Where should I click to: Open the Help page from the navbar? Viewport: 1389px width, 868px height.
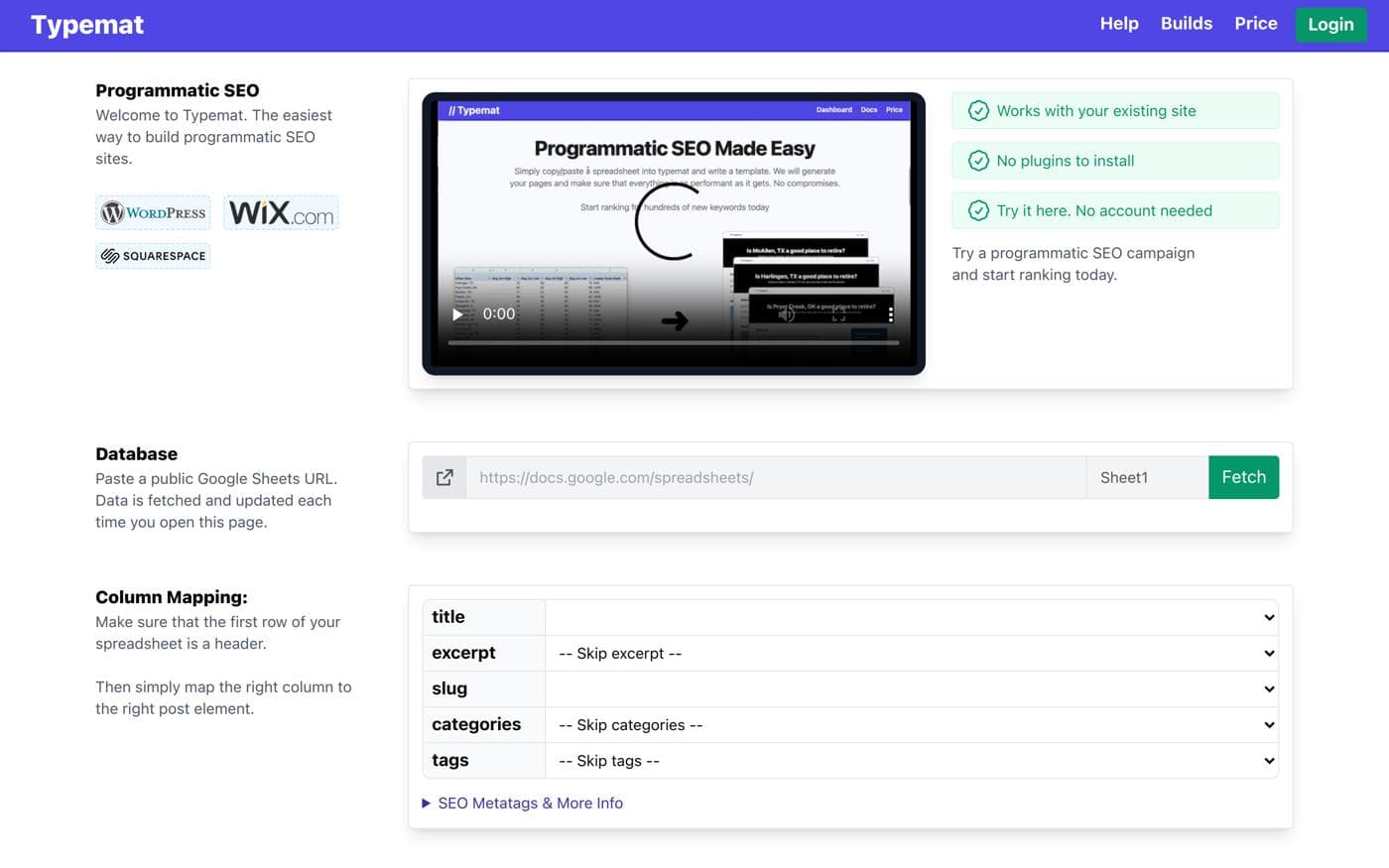click(1118, 24)
